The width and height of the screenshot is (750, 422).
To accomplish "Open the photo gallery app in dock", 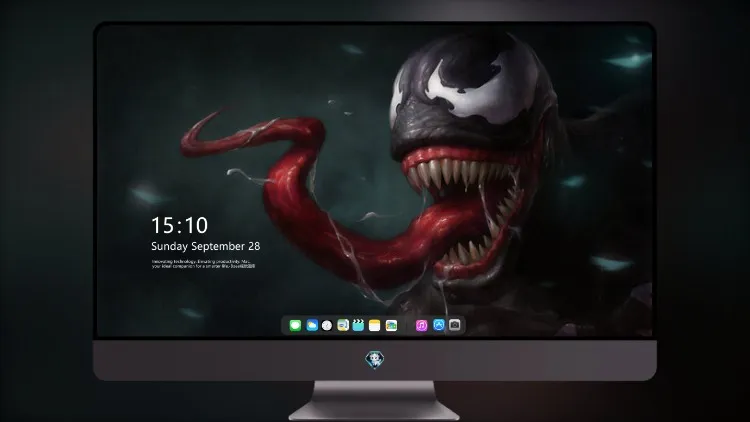I will click(x=391, y=325).
